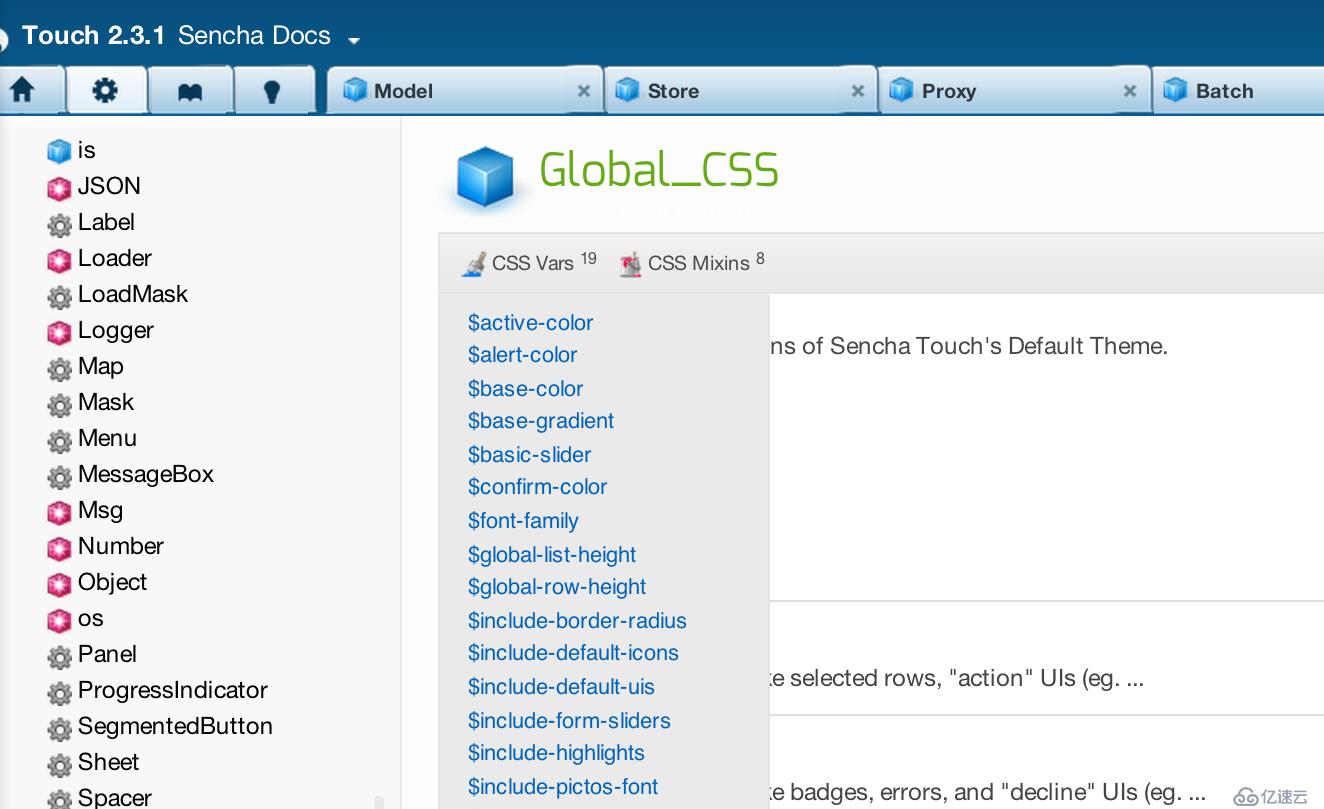1324x809 pixels.
Task: Open the CSS Mixins members menu
Action: click(x=692, y=263)
